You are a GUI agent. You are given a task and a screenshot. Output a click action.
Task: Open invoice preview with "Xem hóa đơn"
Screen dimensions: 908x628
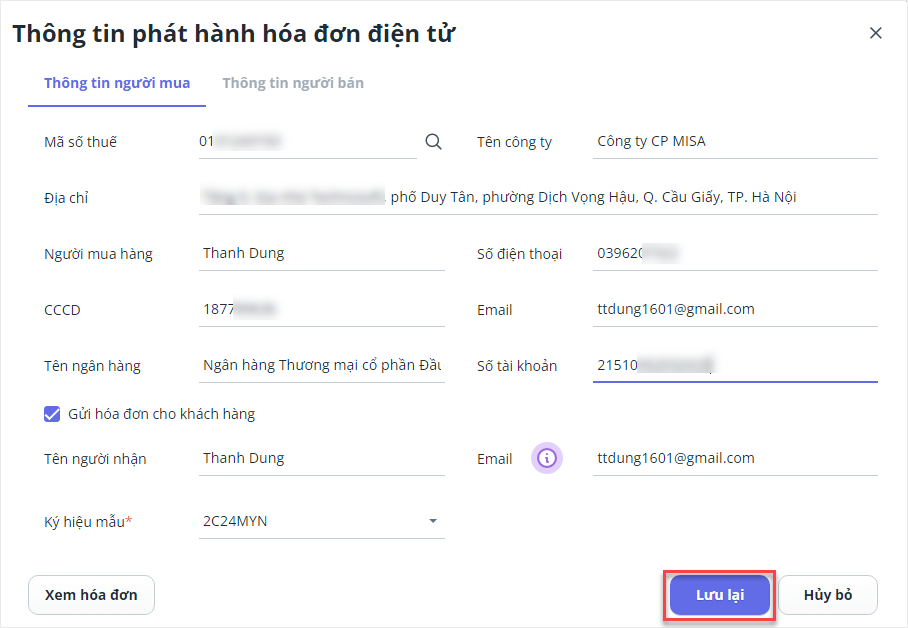point(91,595)
